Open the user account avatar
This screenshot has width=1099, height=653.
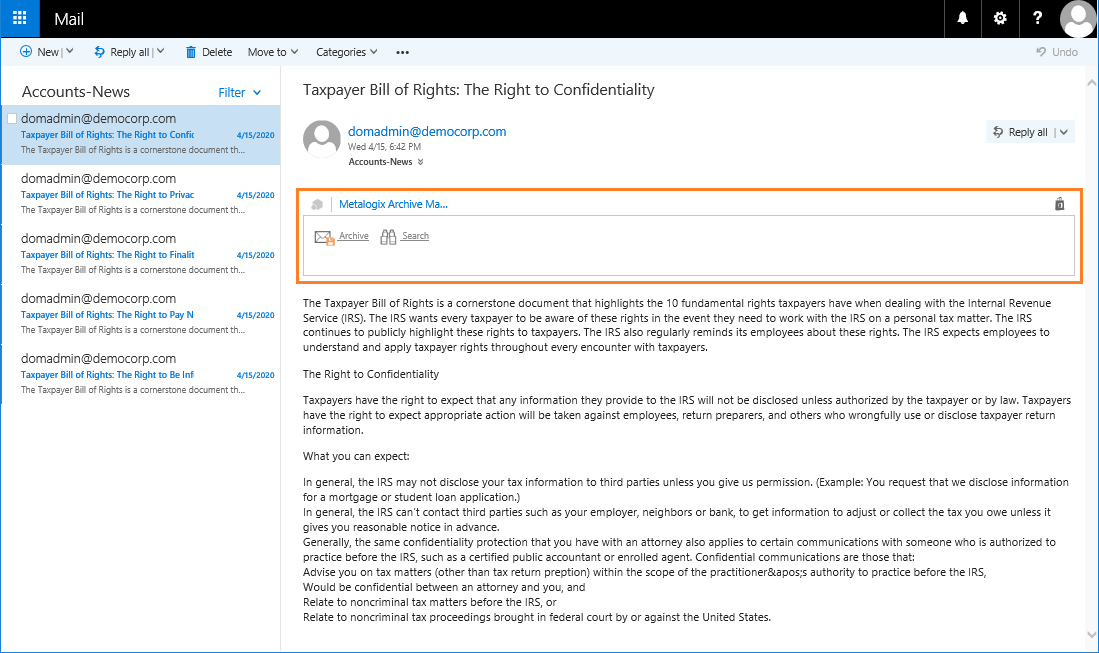(1078, 18)
